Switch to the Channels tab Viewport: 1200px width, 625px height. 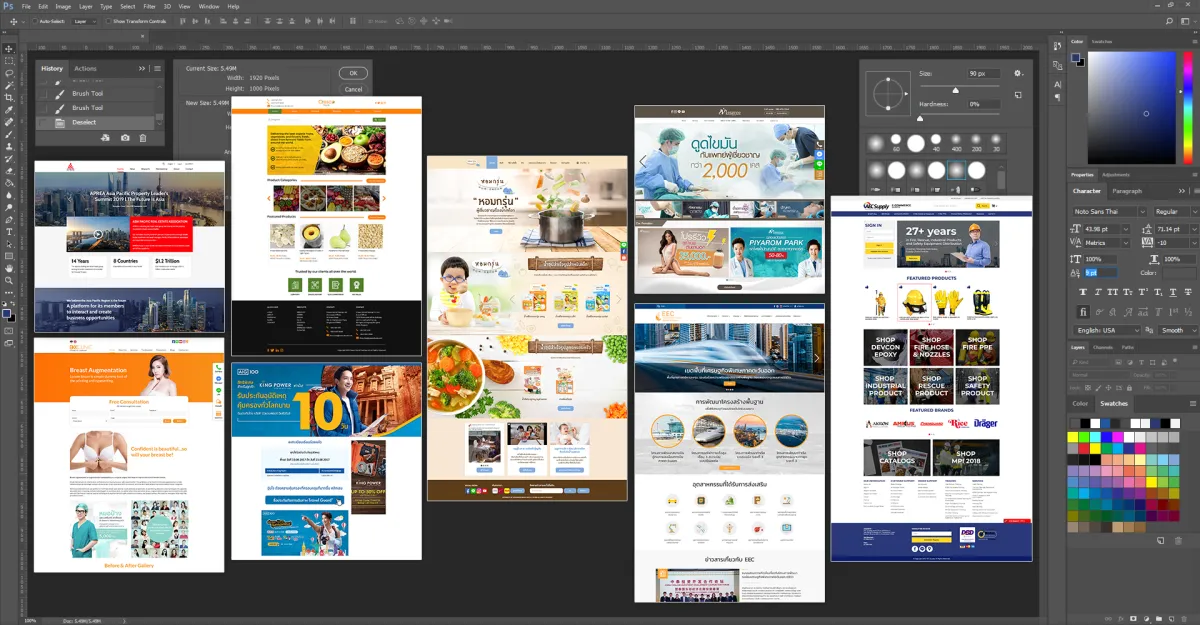point(1103,347)
